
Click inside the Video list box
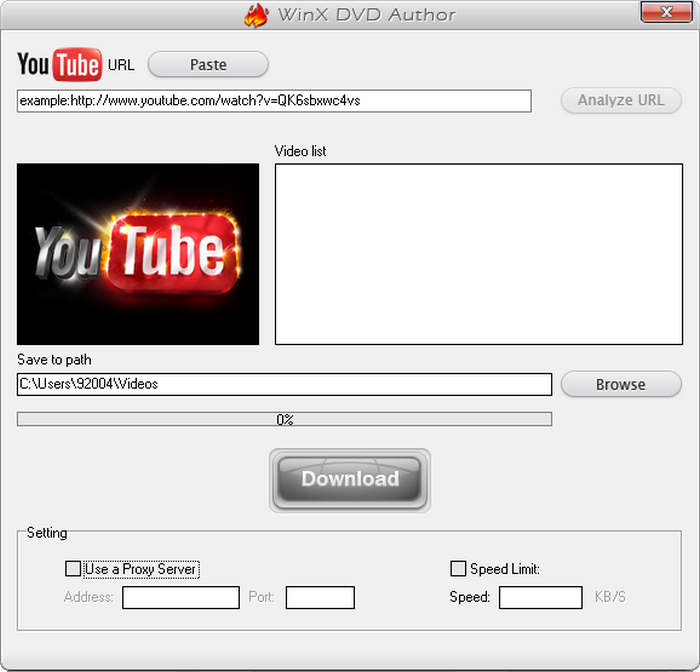pyautogui.click(x=479, y=254)
